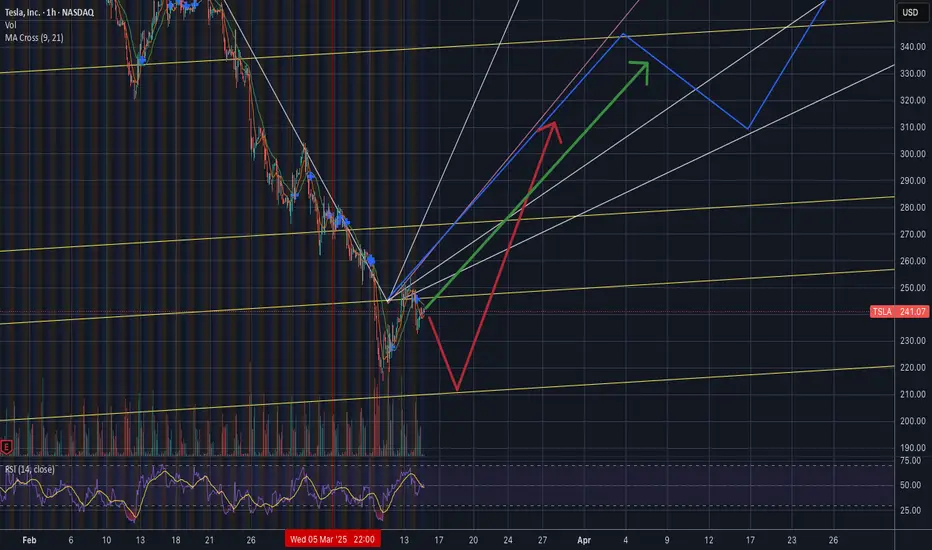Select the green arrow drawing

click(538, 184)
